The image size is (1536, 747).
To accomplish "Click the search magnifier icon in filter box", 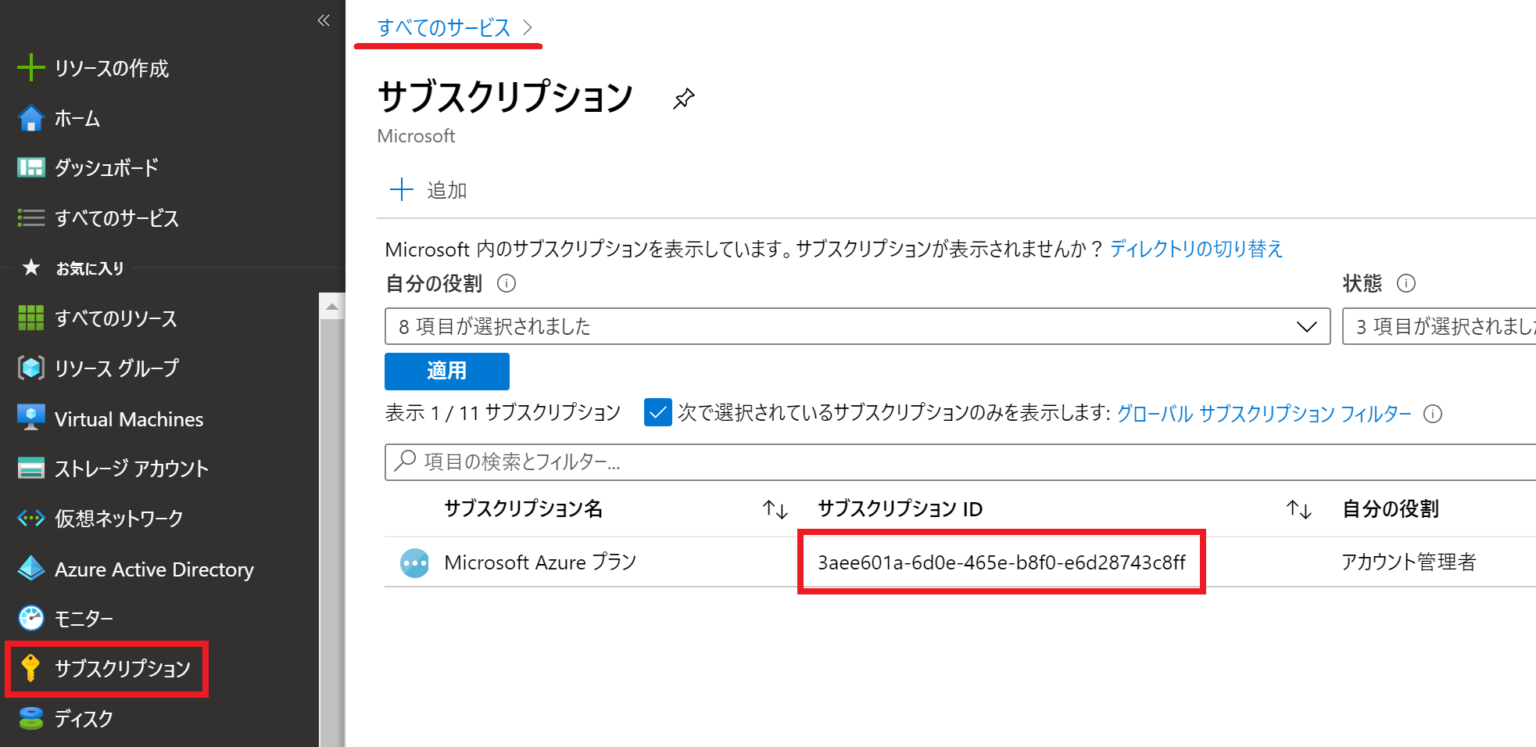I will [404, 462].
